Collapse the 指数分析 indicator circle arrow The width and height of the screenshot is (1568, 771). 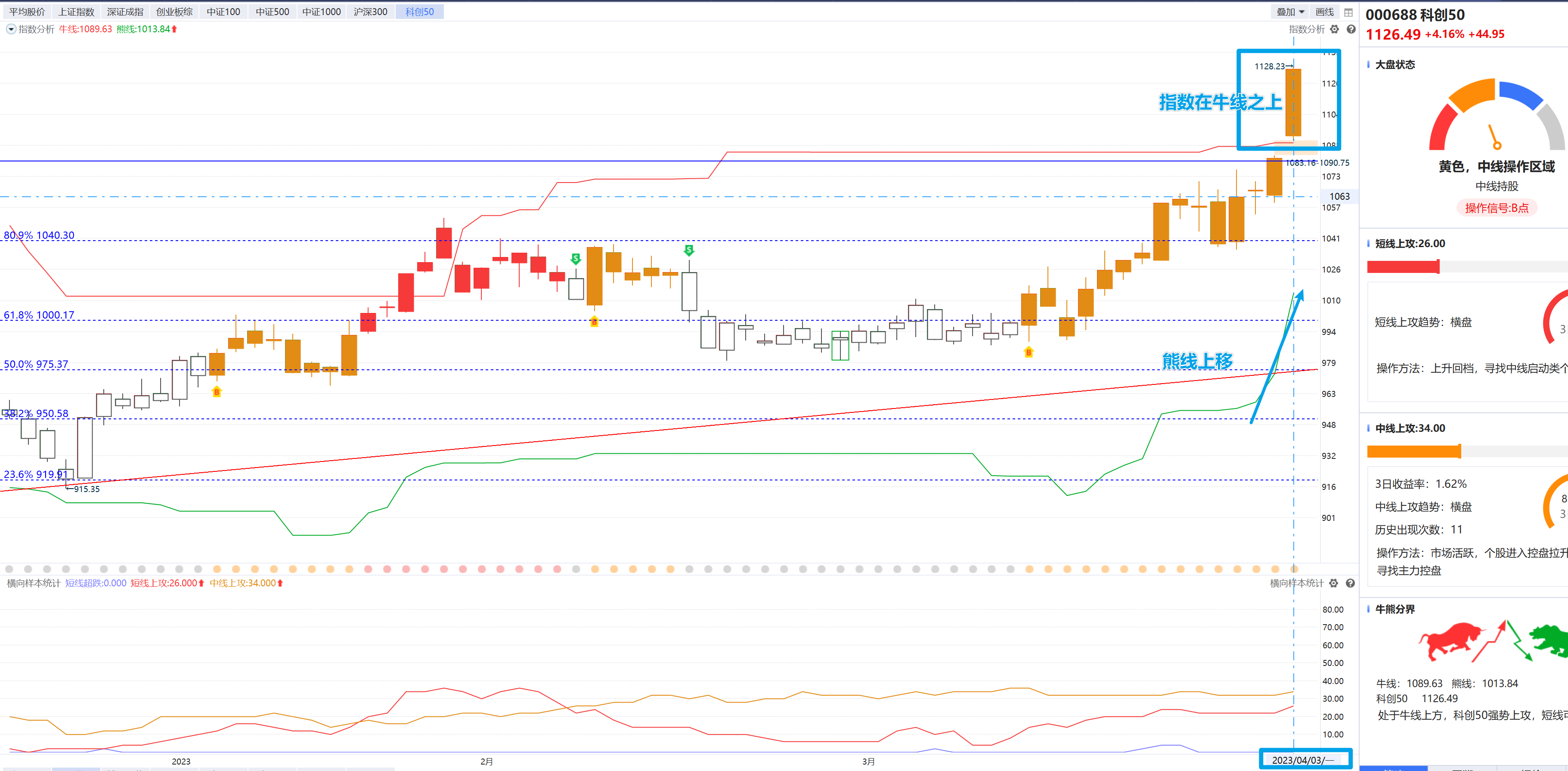pos(10,29)
